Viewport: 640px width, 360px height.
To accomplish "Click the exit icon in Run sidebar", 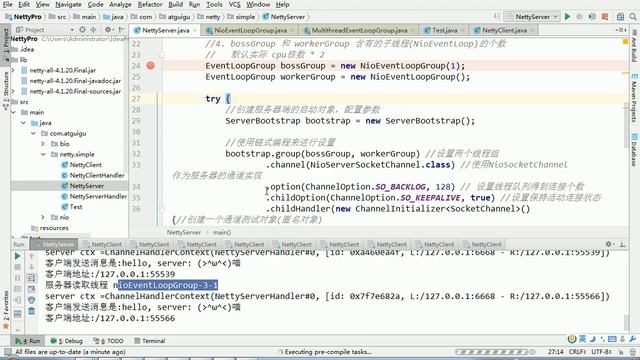I will 17,300.
